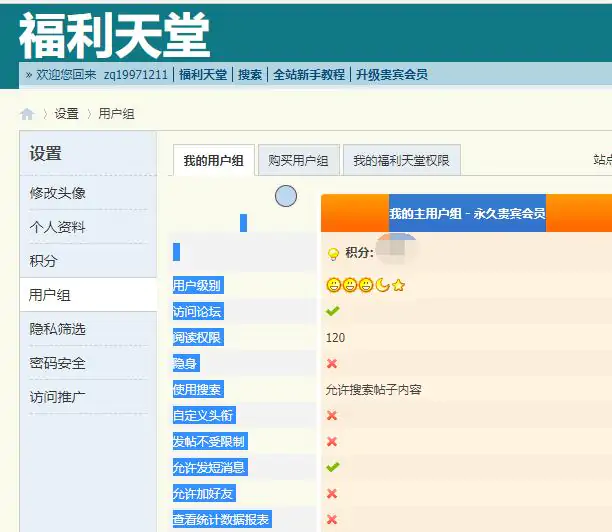
Task: Click username zq19971211 link
Action: 136,74
